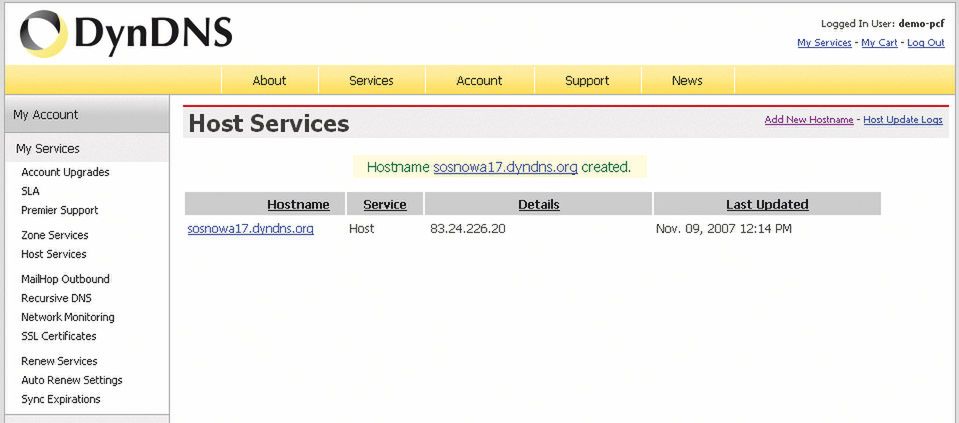The image size is (959, 423).
Task: Click the My Services top link
Action: (x=824, y=43)
